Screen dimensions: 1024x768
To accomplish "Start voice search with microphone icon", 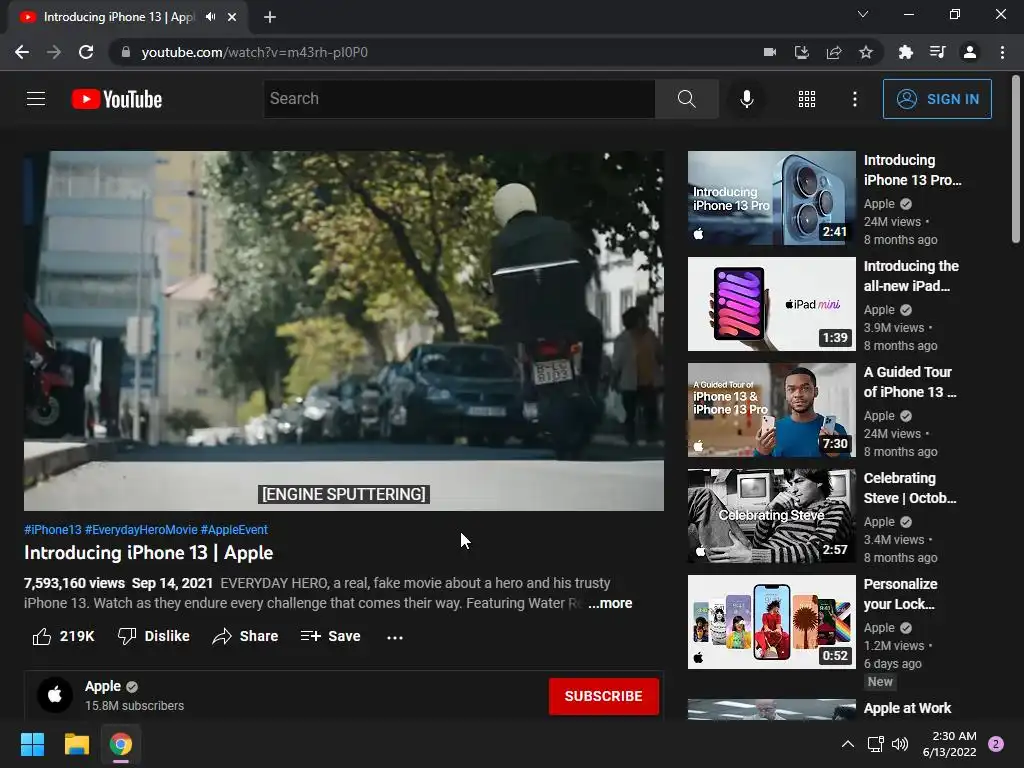I will point(746,99).
